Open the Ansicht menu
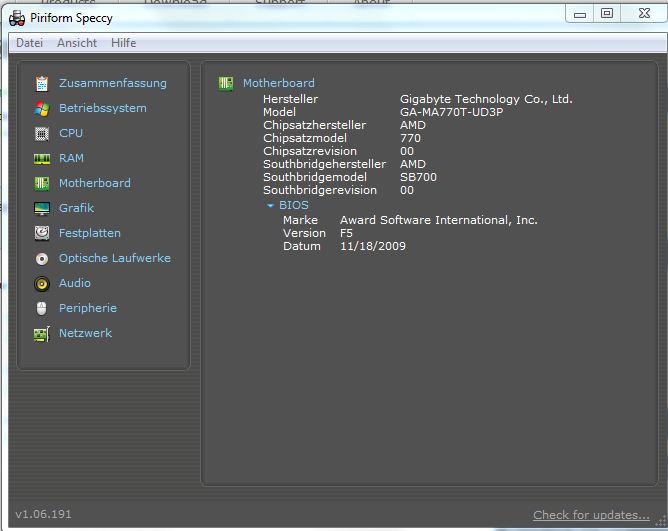The width and height of the screenshot is (668, 531). (77, 43)
